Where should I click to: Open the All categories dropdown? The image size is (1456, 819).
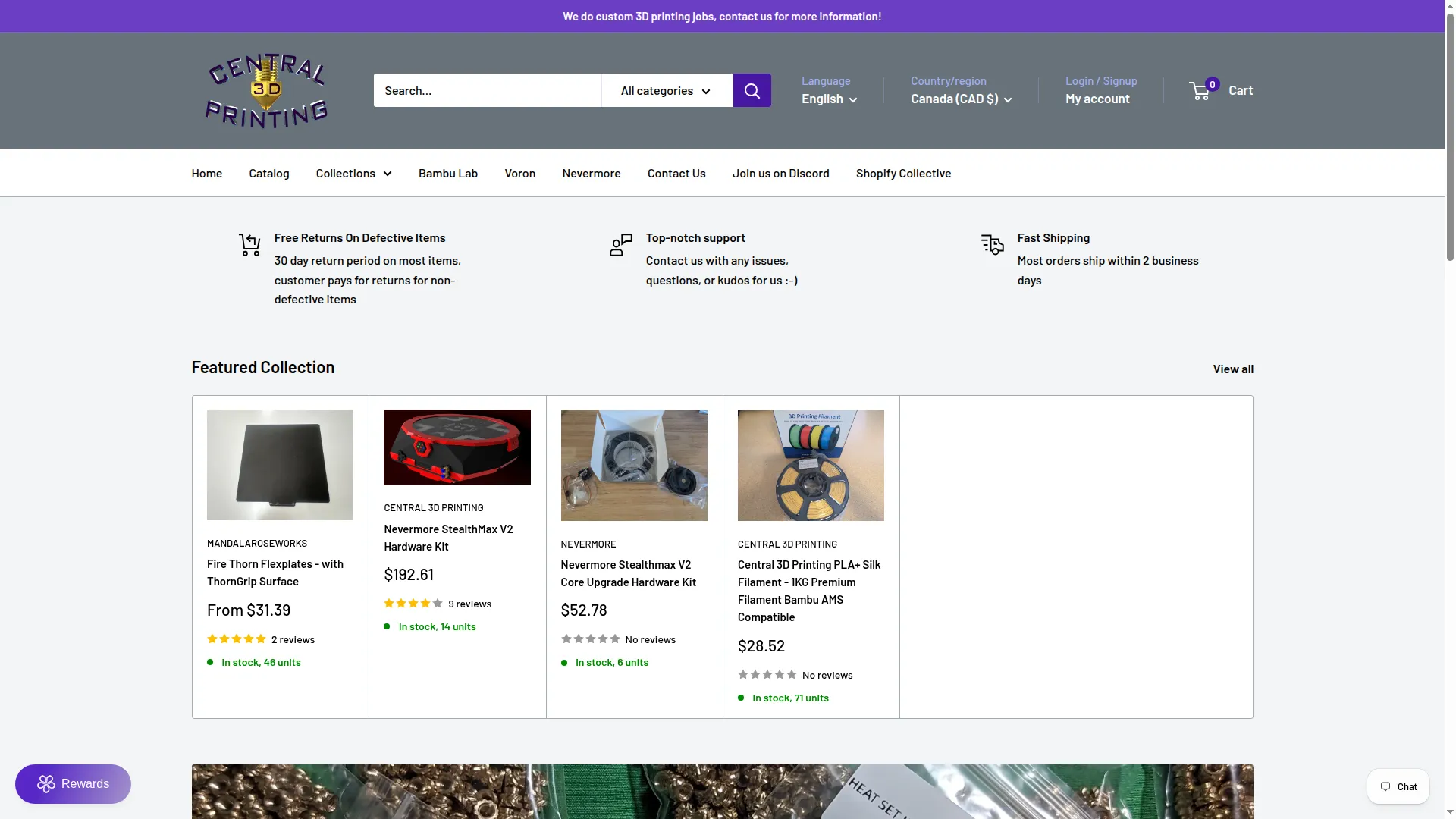(x=667, y=90)
